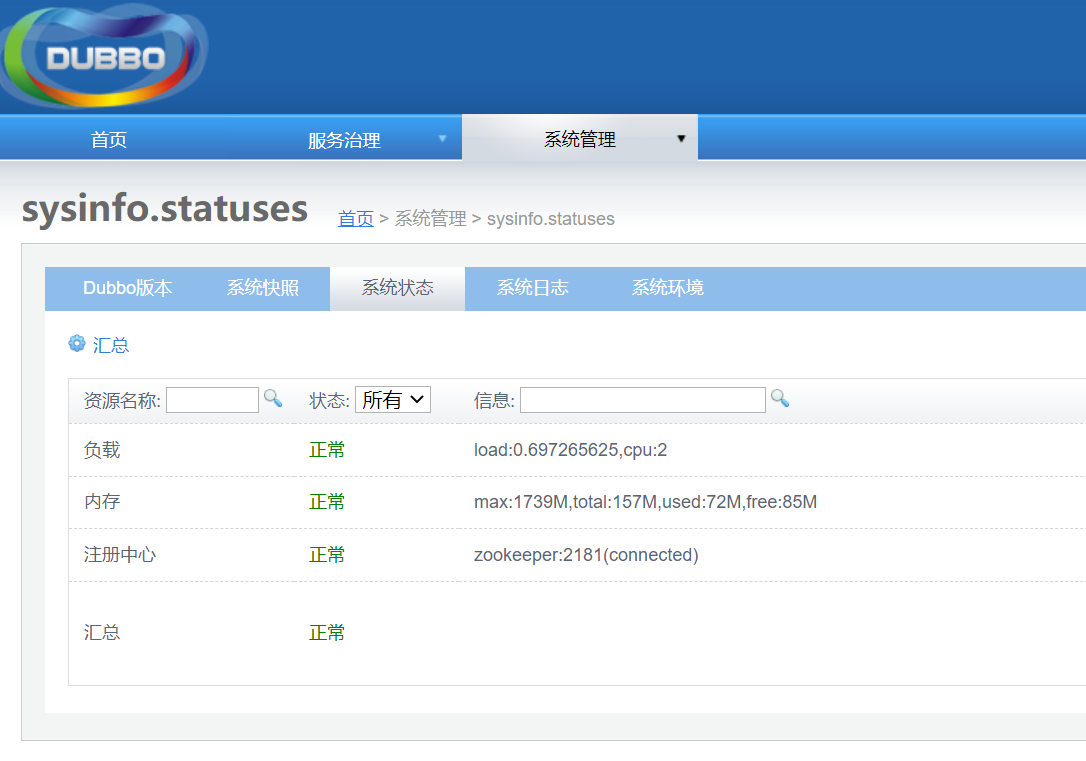Screen dimensions: 1086x761
Task: Click inside the 资源名称 input box
Action: click(212, 399)
